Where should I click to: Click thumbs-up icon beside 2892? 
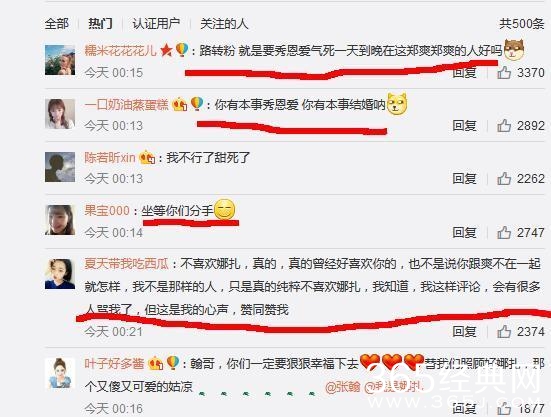tap(504, 125)
